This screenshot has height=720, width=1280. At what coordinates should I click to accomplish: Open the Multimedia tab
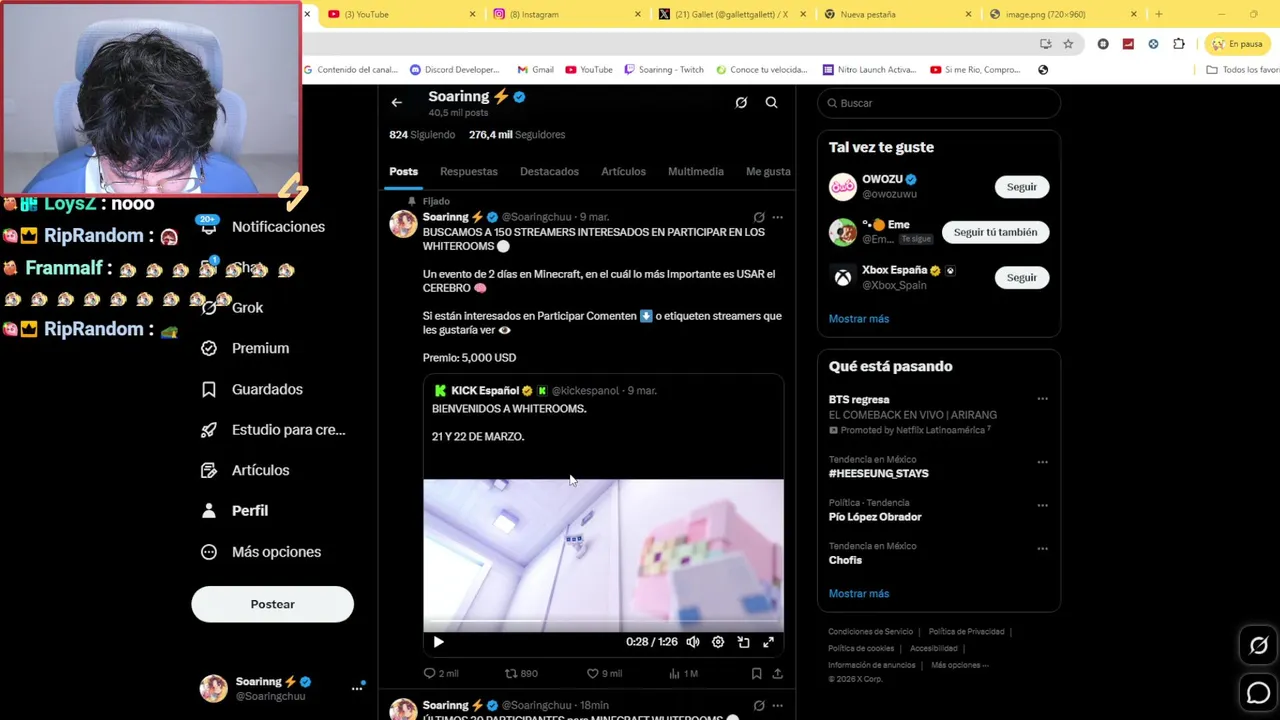click(696, 172)
